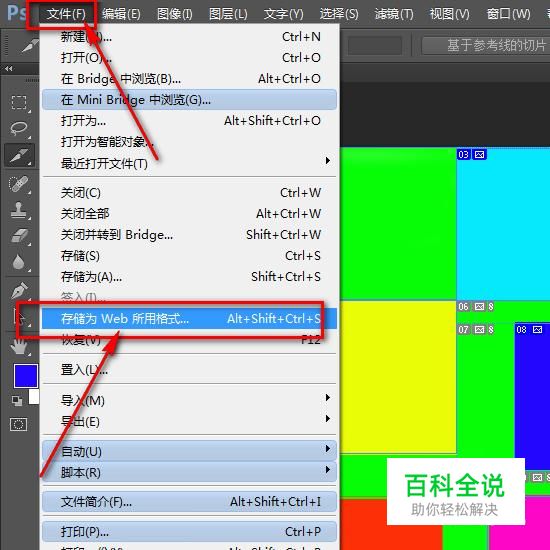
Task: Expand the 最近打开文件(T) submenu
Action: (x=189, y=163)
